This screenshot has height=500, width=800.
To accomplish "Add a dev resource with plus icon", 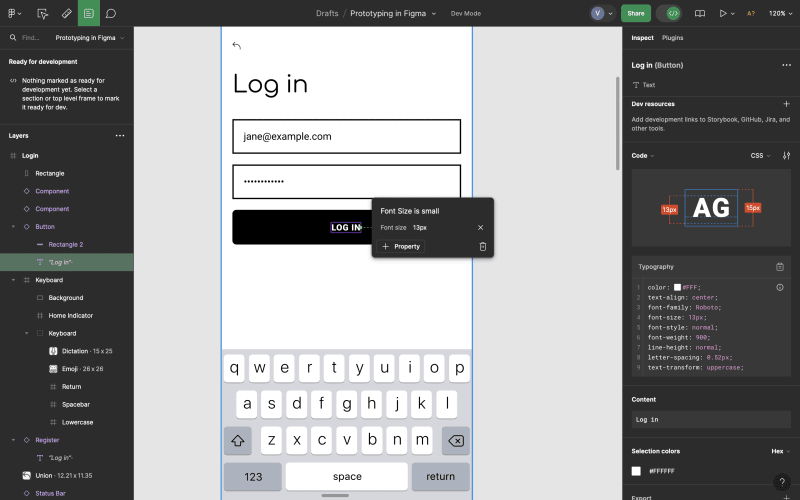I will tap(786, 104).
